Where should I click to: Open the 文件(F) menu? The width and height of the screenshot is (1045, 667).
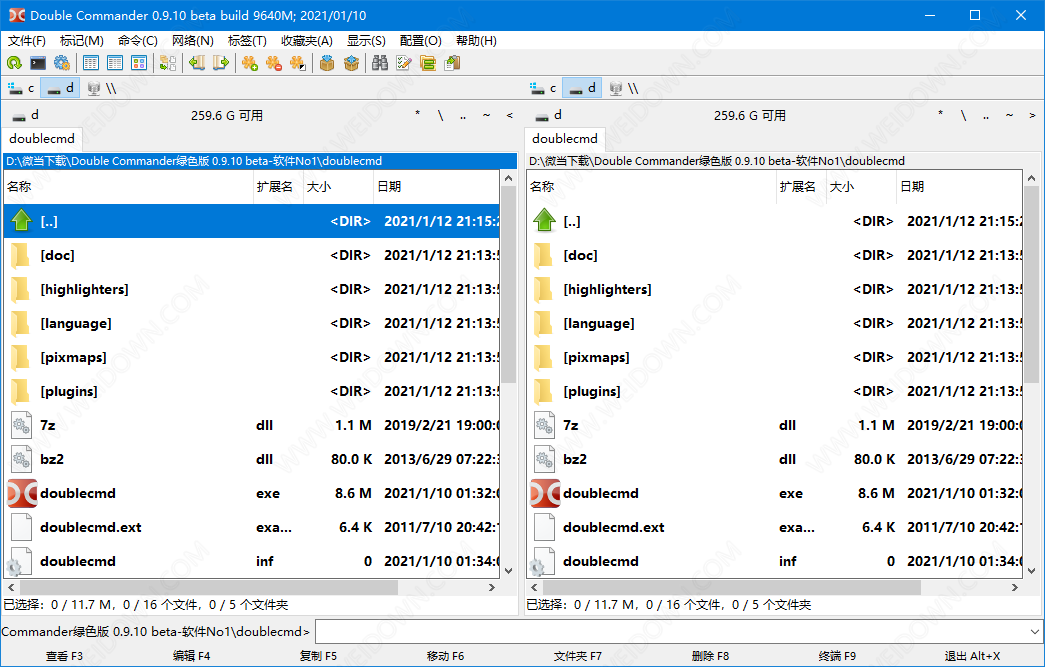click(27, 41)
